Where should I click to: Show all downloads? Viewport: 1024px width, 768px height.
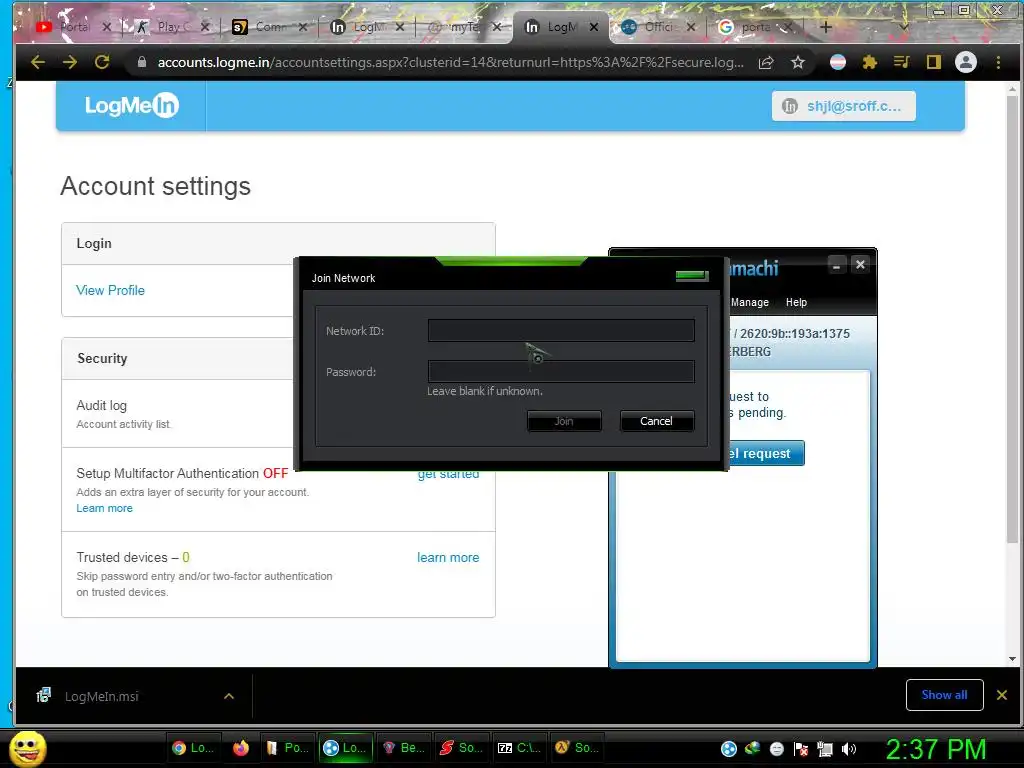944,695
